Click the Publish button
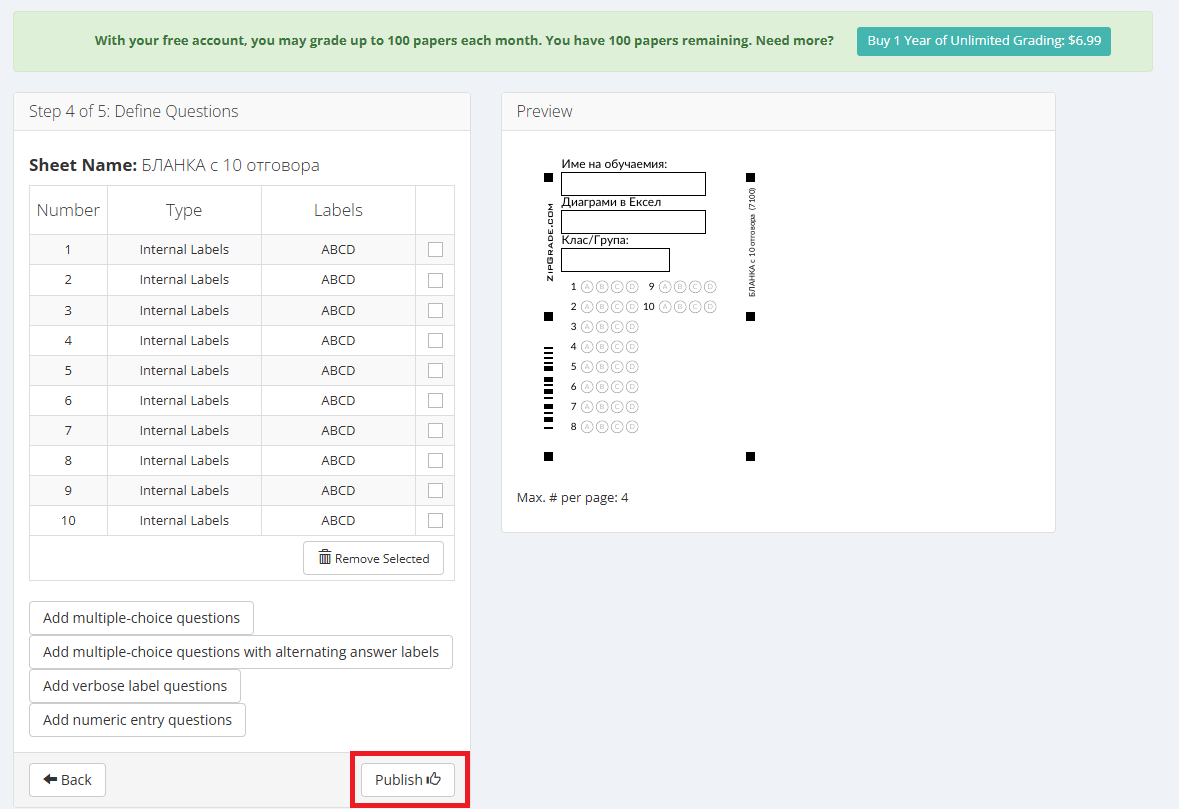Screen dimensions: 1179x809 click(408, 780)
